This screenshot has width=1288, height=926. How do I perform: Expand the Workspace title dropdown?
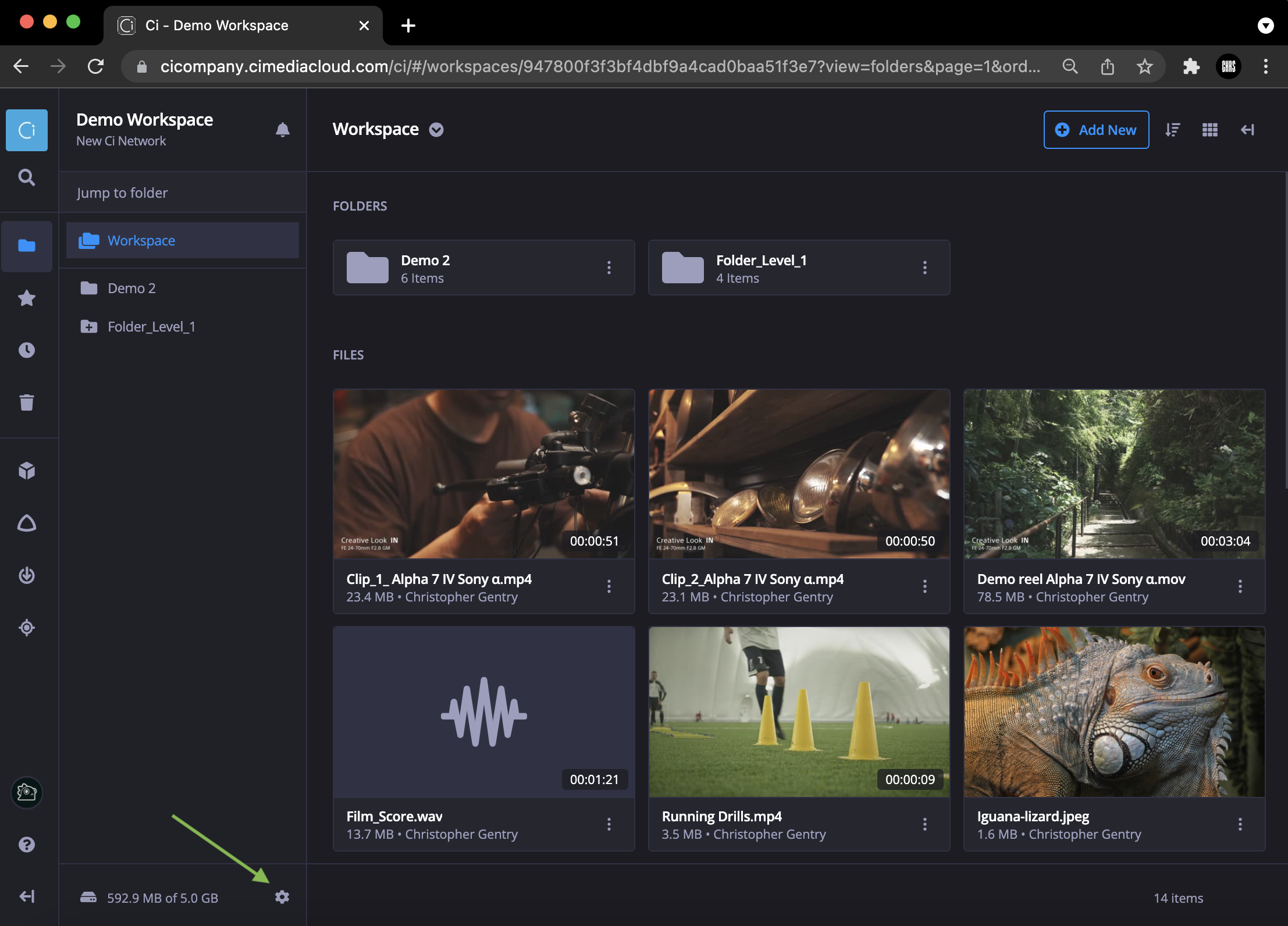(x=436, y=130)
